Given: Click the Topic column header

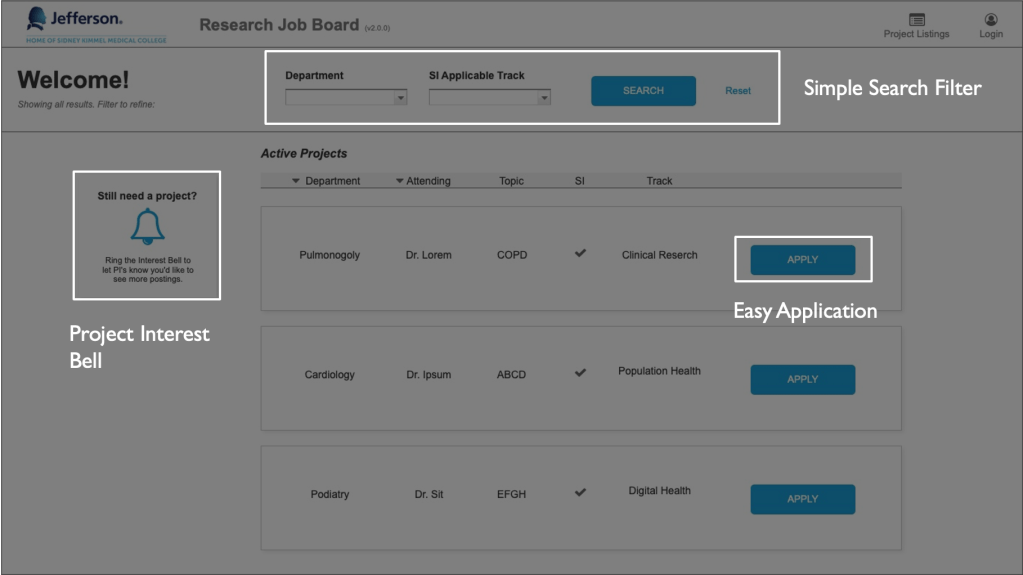Looking at the screenshot, I should click(x=512, y=181).
